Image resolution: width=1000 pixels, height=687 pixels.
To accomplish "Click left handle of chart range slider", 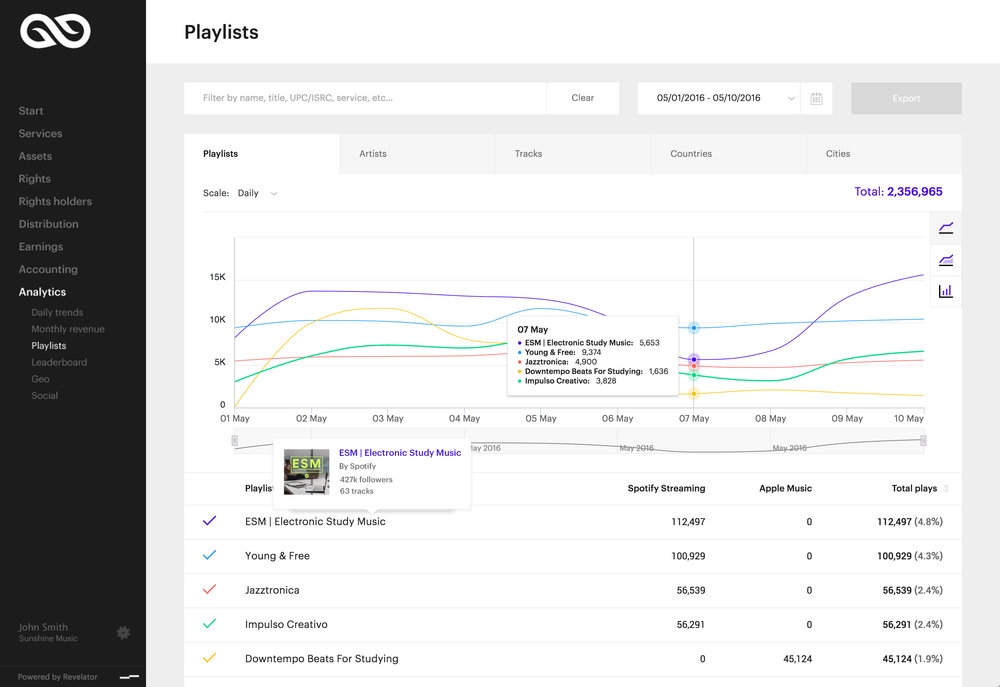I will click(x=235, y=441).
